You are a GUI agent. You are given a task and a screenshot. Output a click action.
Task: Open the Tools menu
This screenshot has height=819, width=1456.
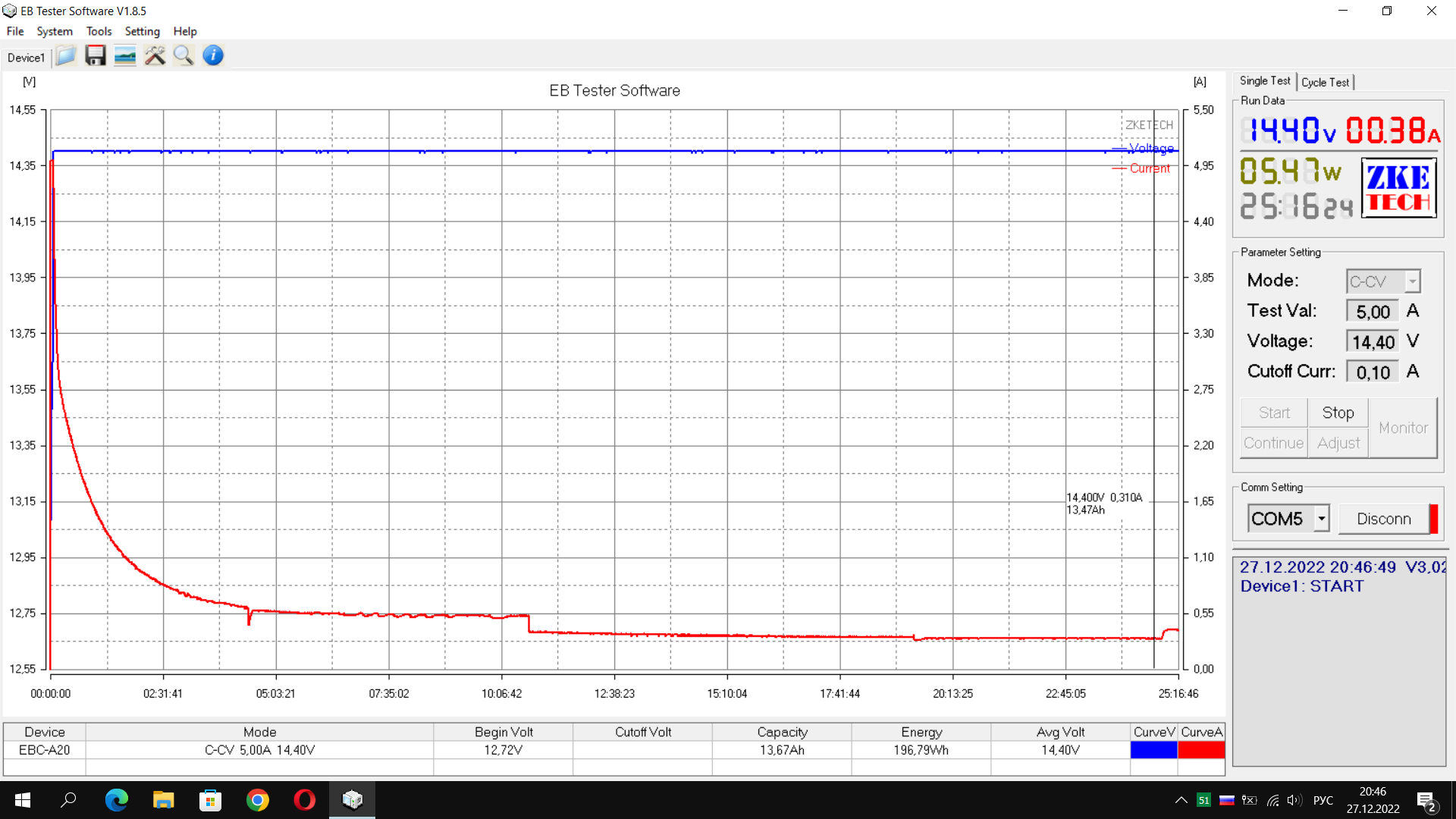point(99,31)
